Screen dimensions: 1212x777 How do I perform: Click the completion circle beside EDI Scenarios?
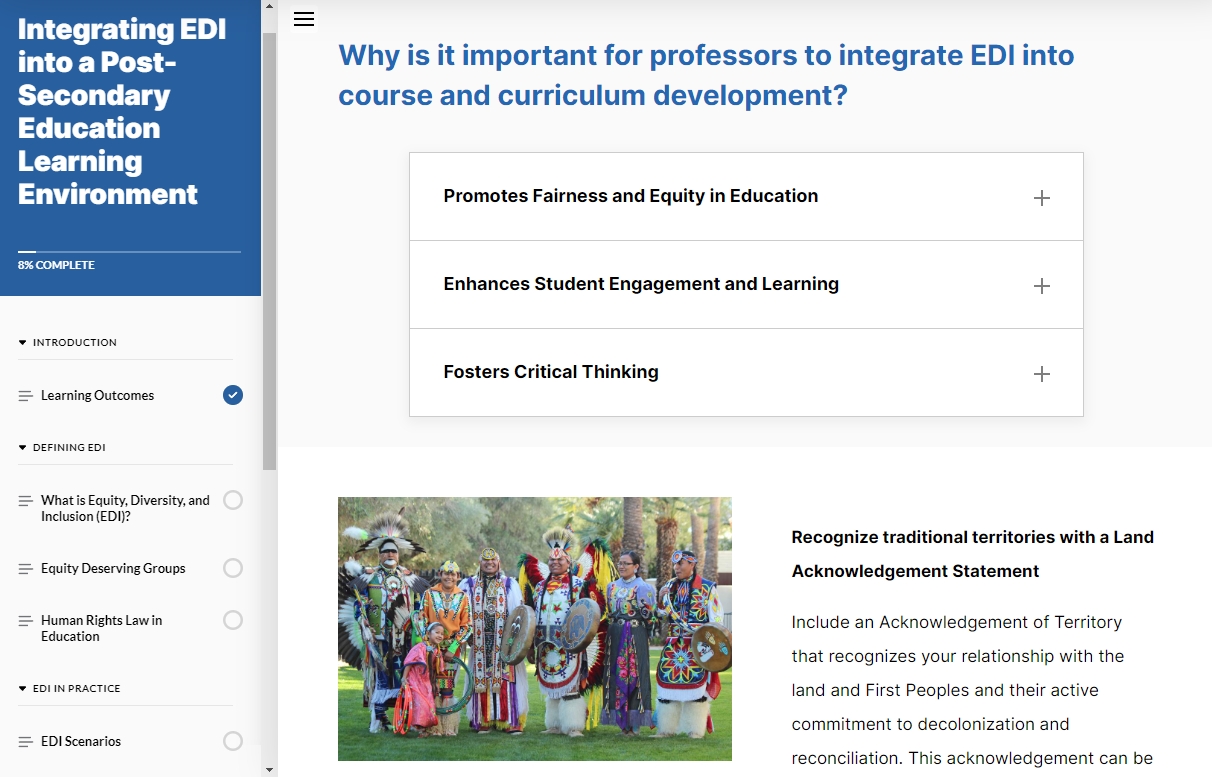[233, 741]
